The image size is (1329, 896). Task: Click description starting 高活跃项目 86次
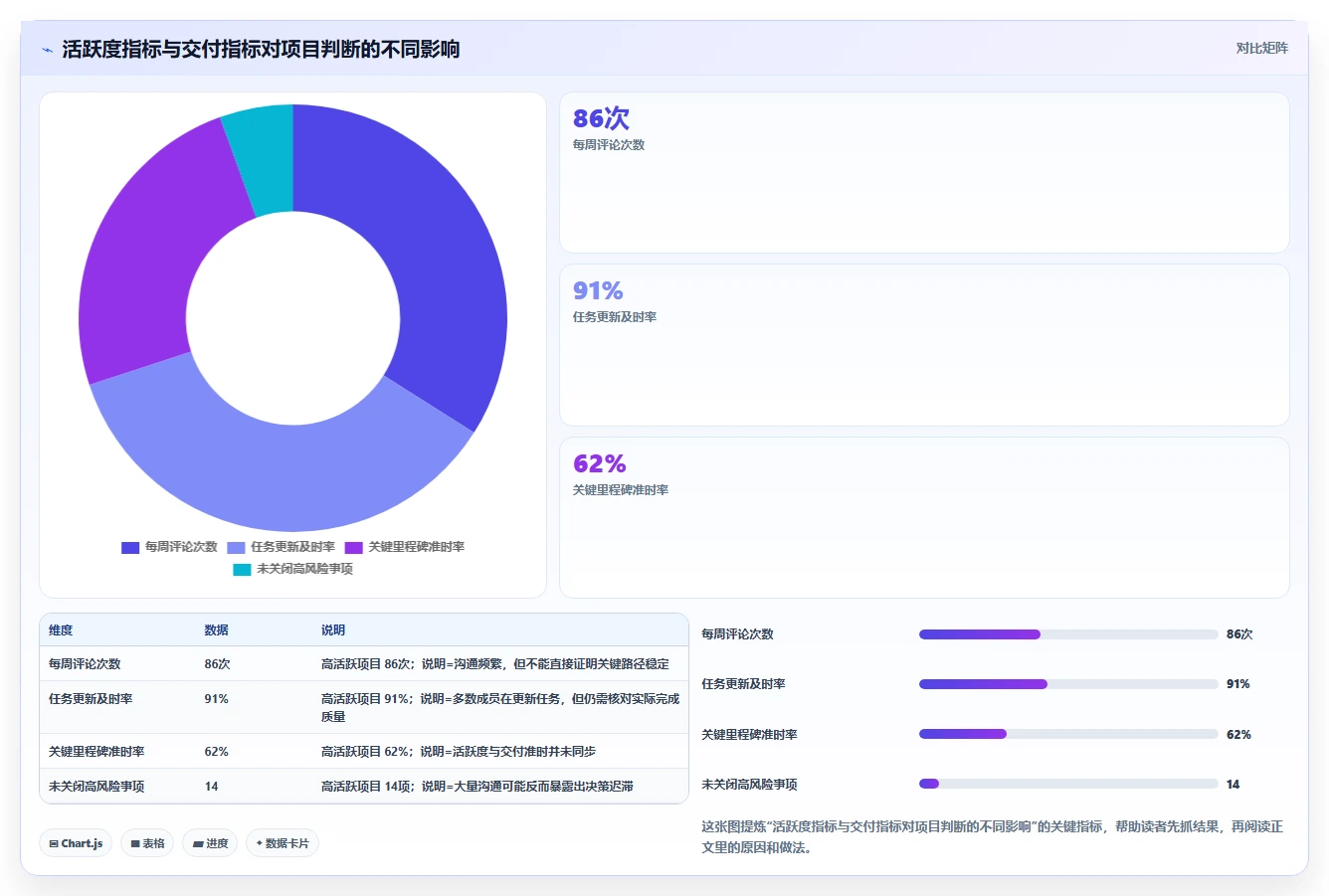(x=495, y=664)
